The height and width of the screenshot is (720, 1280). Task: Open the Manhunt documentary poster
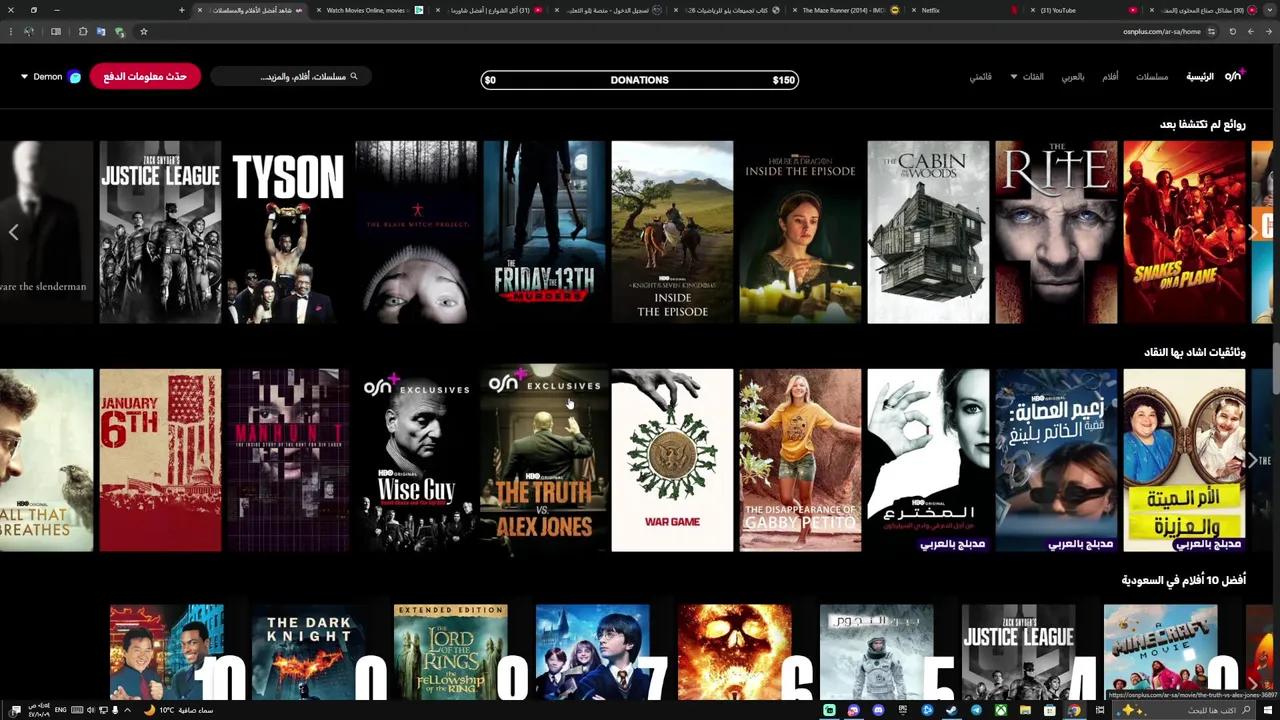coord(288,460)
